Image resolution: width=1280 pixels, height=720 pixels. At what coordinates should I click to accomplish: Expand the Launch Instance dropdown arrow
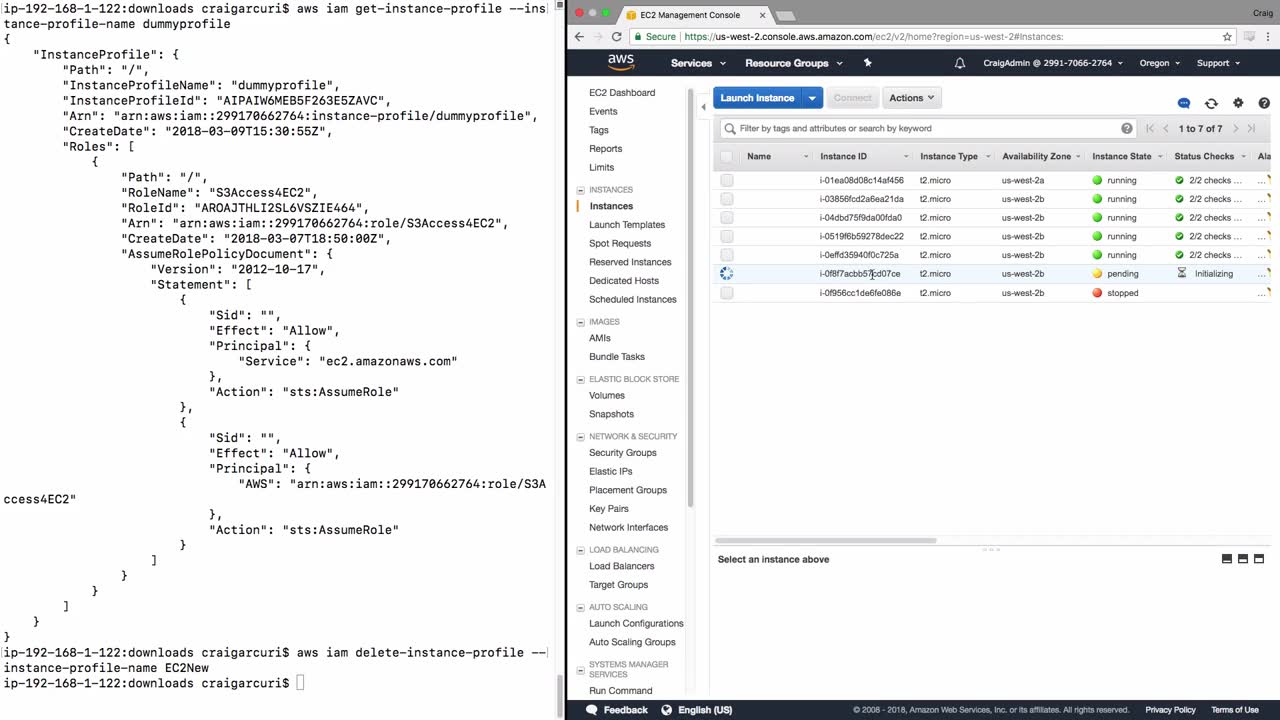click(812, 98)
